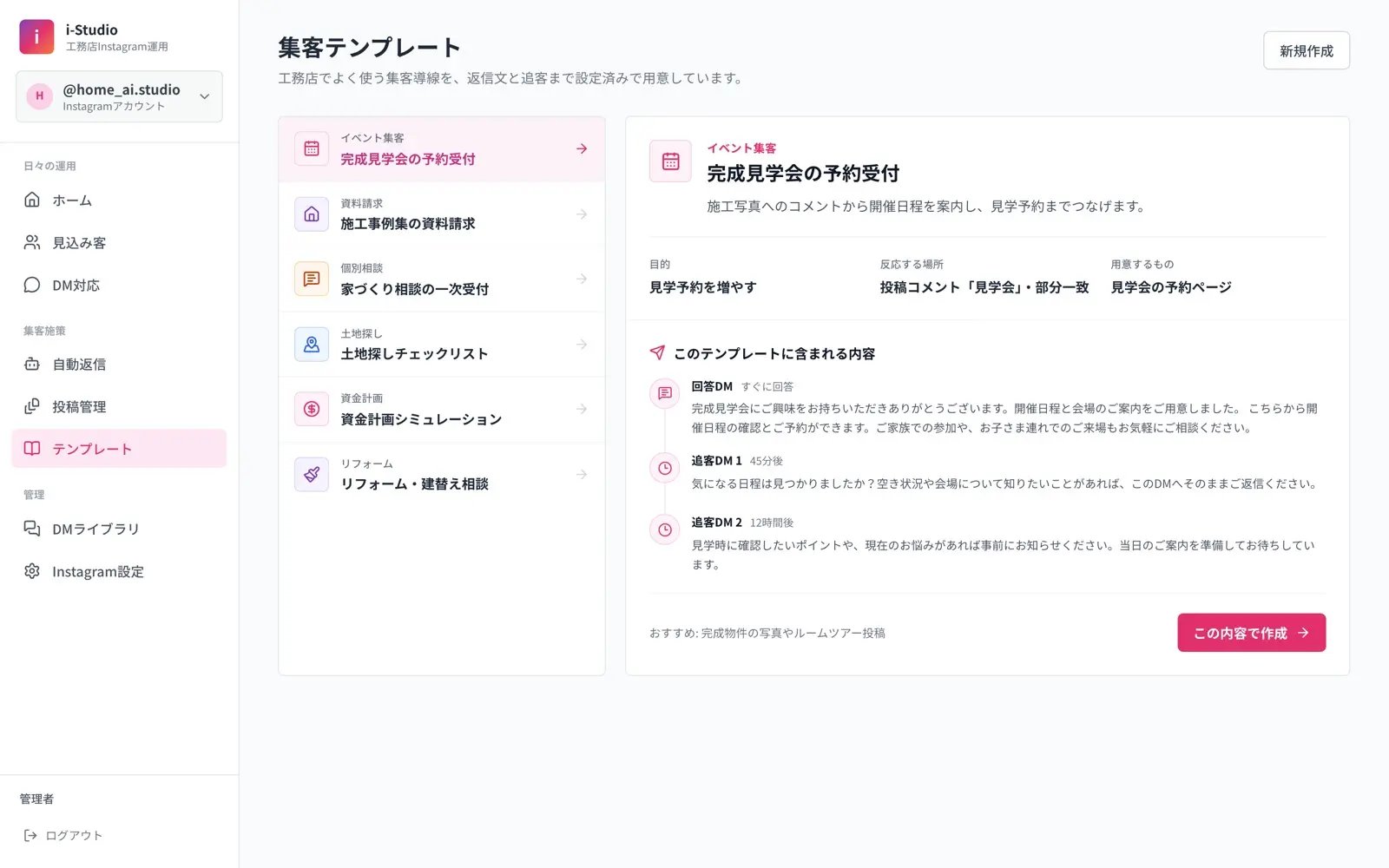Screen dimensions: 1389x868
Task: Click the arrow on 施工事例集の資料請求 row
Action: point(582,214)
